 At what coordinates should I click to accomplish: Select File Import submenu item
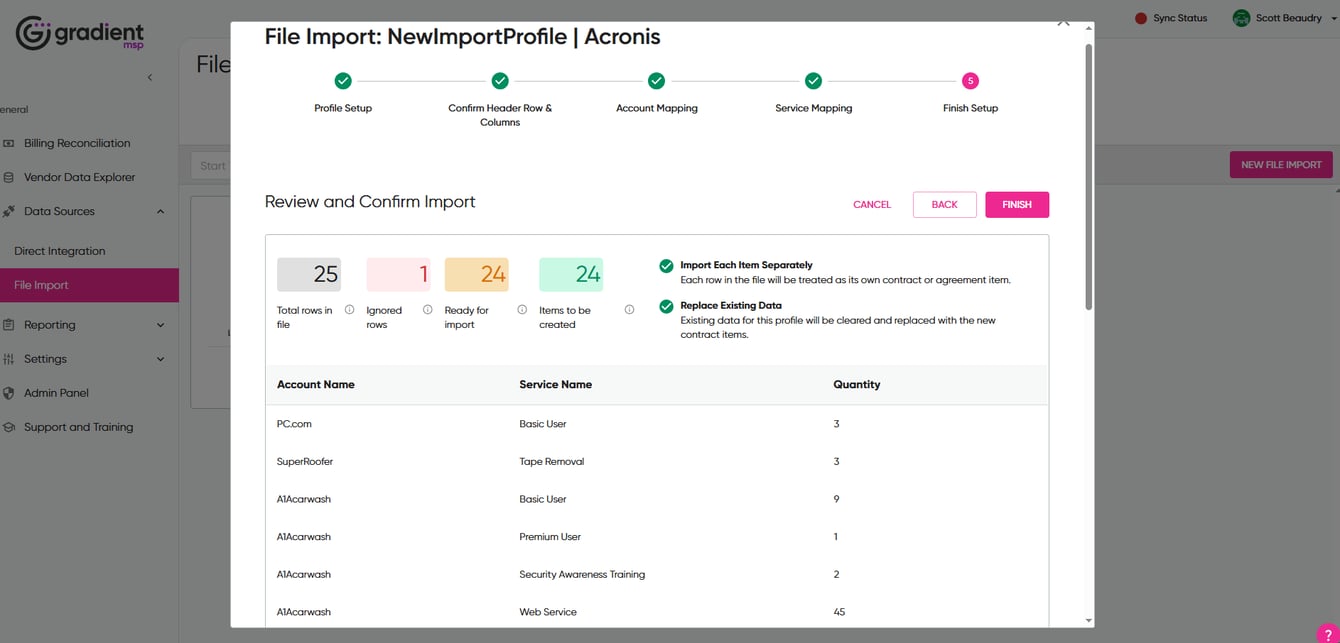click(89, 285)
